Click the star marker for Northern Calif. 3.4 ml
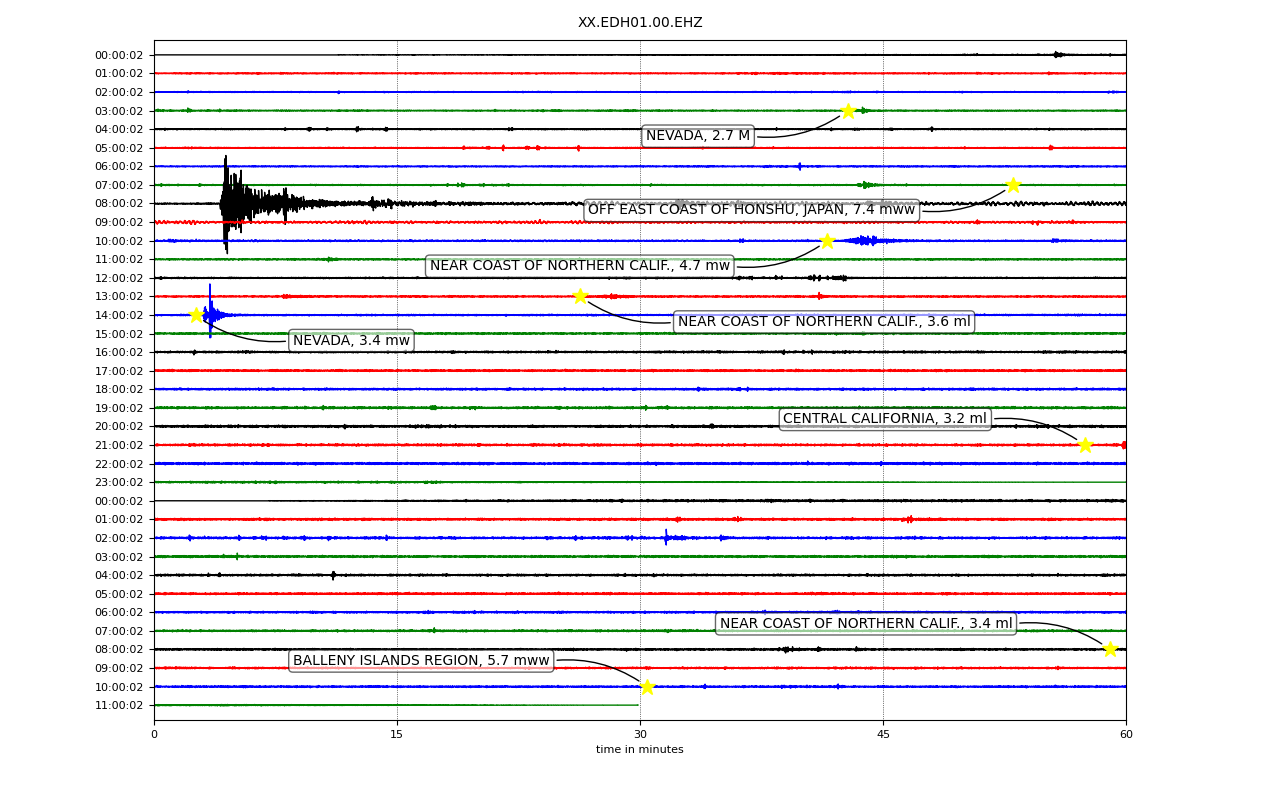The height and width of the screenshot is (800, 1280). click(x=1110, y=649)
